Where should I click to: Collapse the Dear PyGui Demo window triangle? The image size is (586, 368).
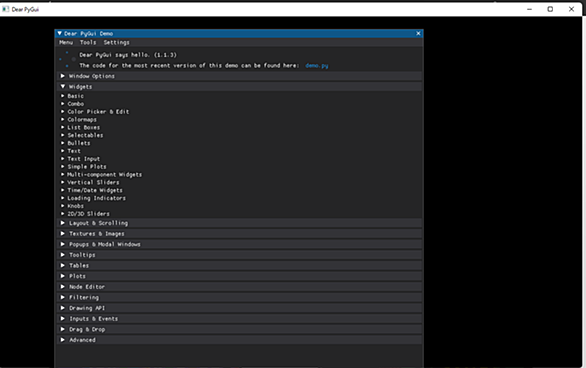coord(59,34)
